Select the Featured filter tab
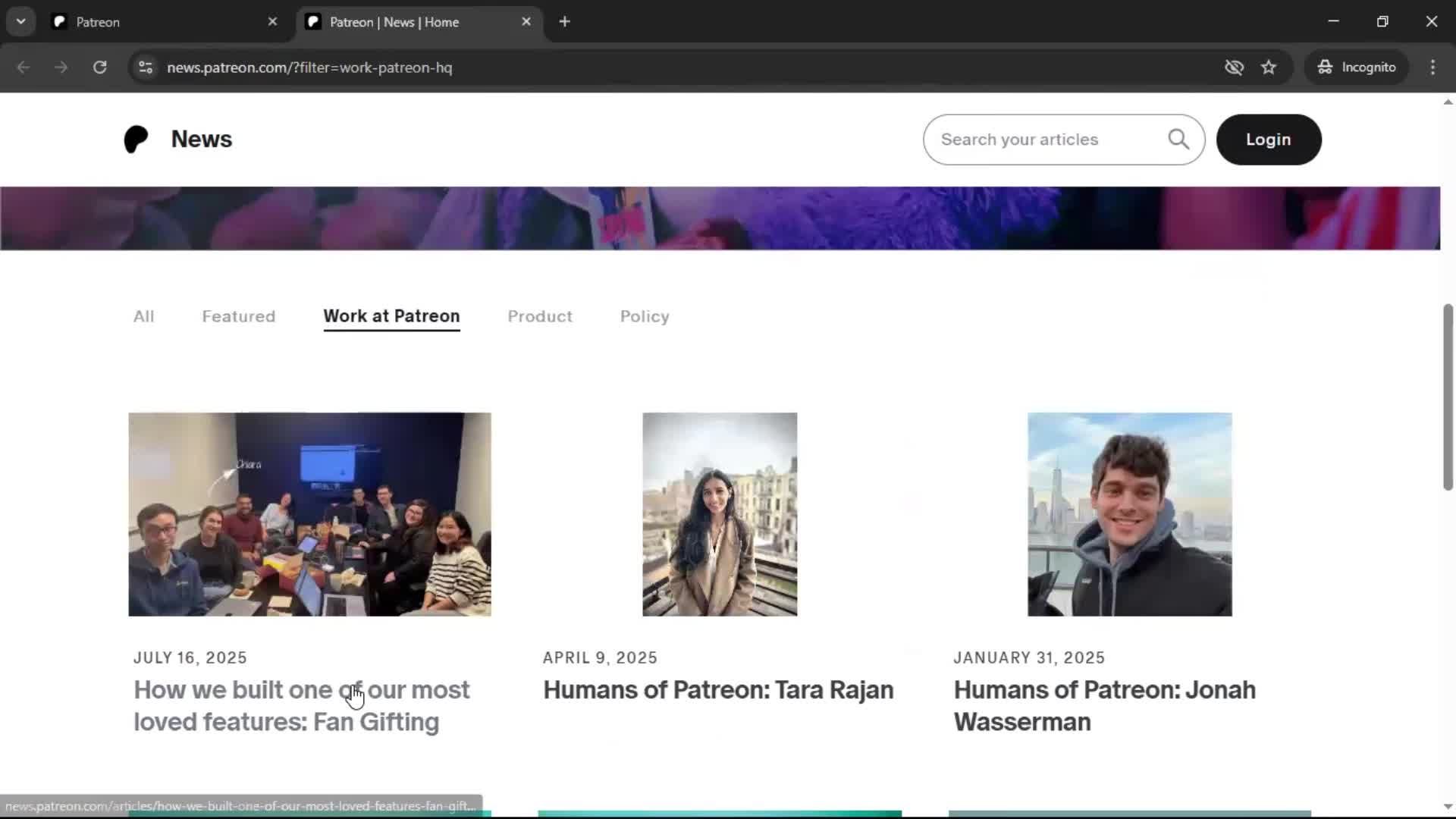The image size is (1456, 819). pyautogui.click(x=239, y=317)
